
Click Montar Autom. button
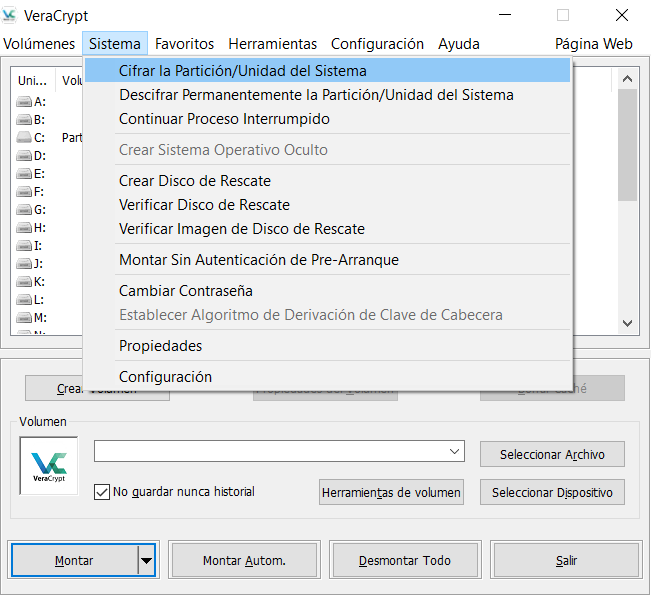[244, 560]
